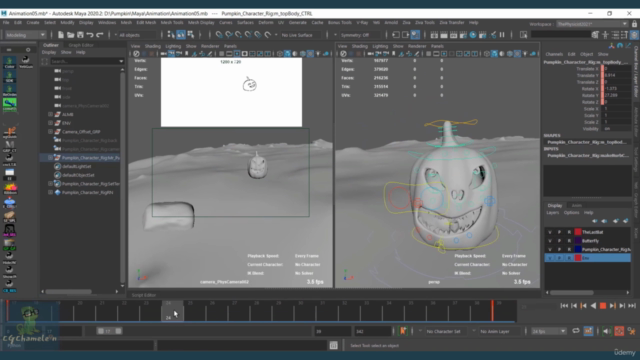
Task: Switch to the Anim layer tab
Action: click(x=576, y=205)
